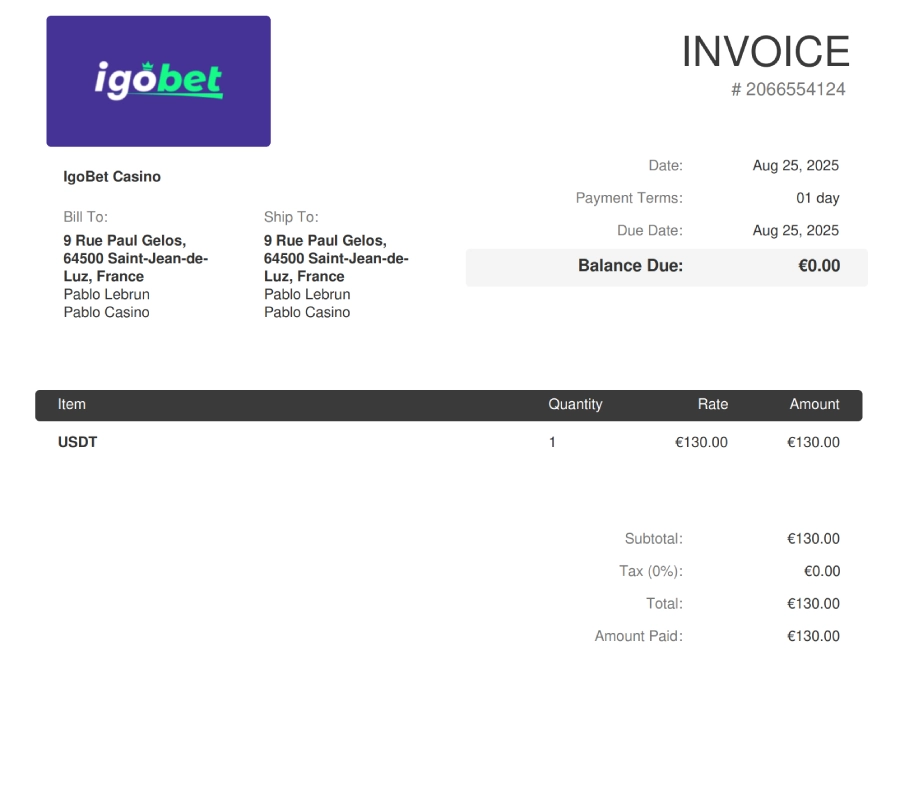The image size is (900, 800).
Task: Click the Balance Due label
Action: 630,266
